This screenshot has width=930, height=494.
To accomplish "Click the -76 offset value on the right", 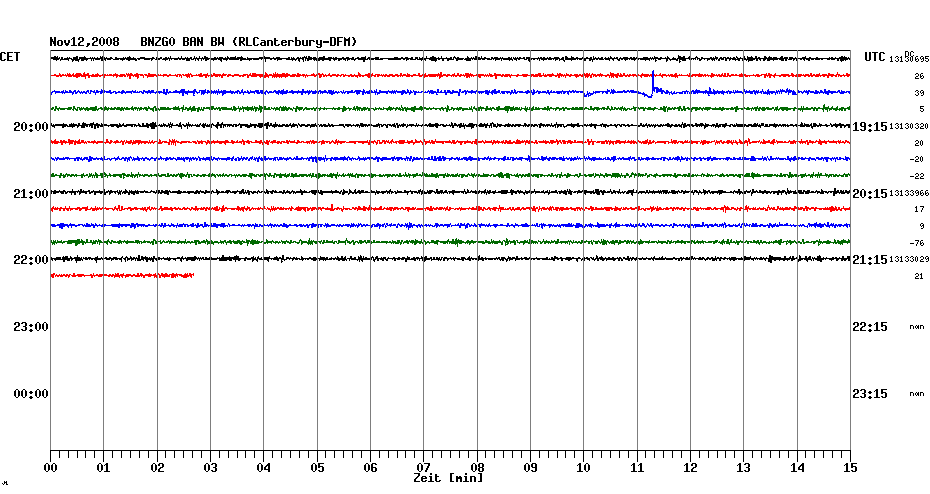I will (x=917, y=243).
